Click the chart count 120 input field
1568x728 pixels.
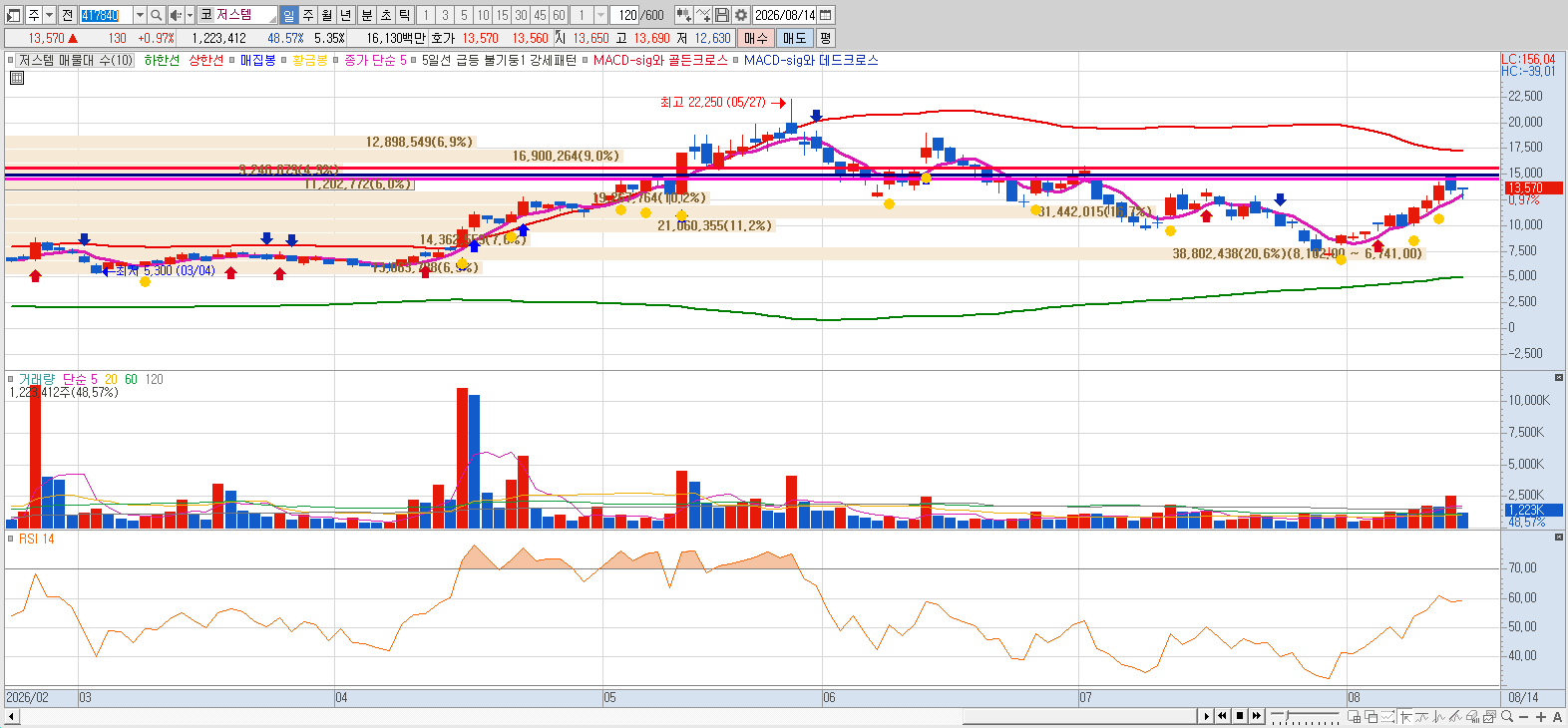click(624, 15)
